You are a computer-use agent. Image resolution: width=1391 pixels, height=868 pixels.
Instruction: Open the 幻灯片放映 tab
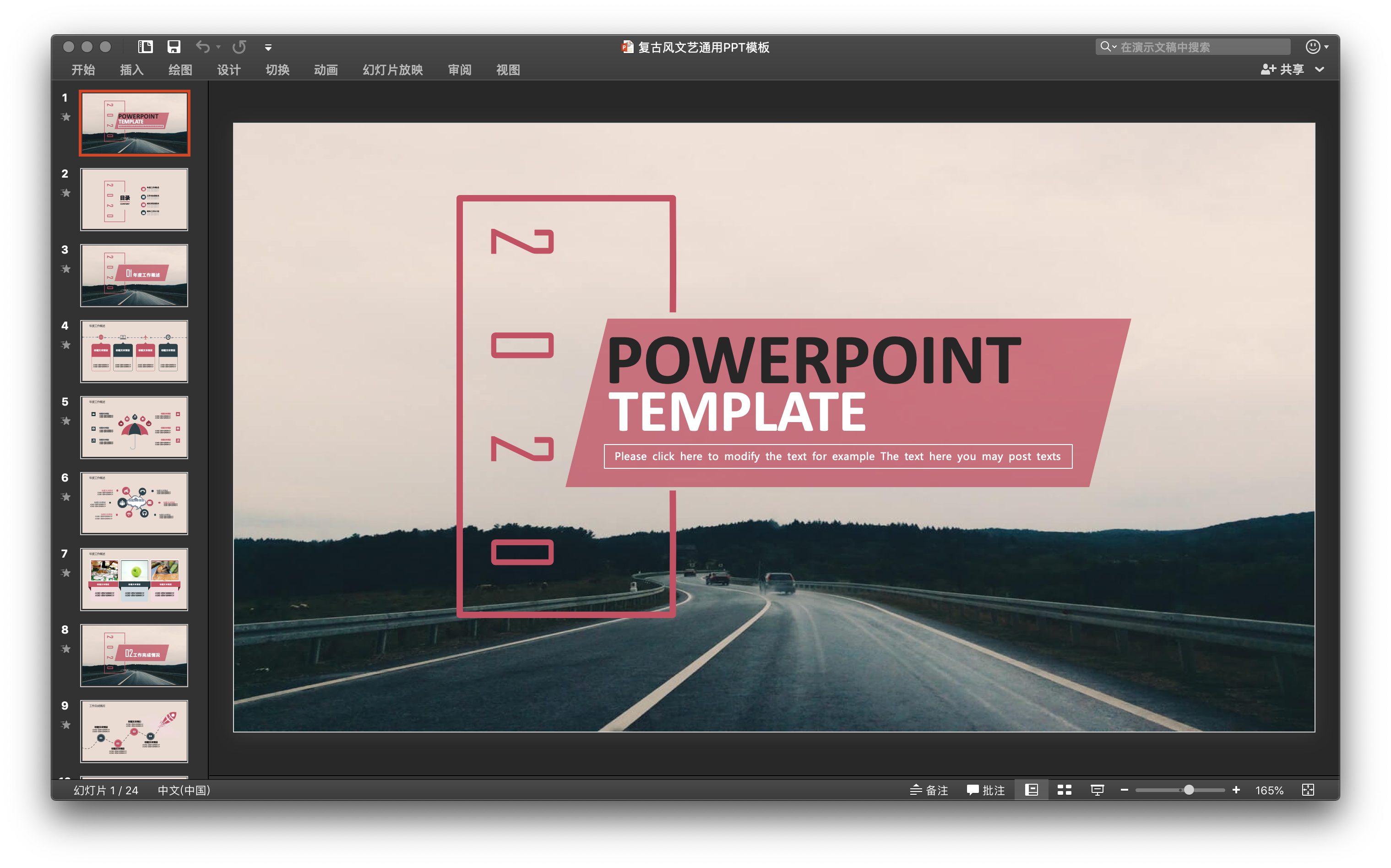[393, 70]
